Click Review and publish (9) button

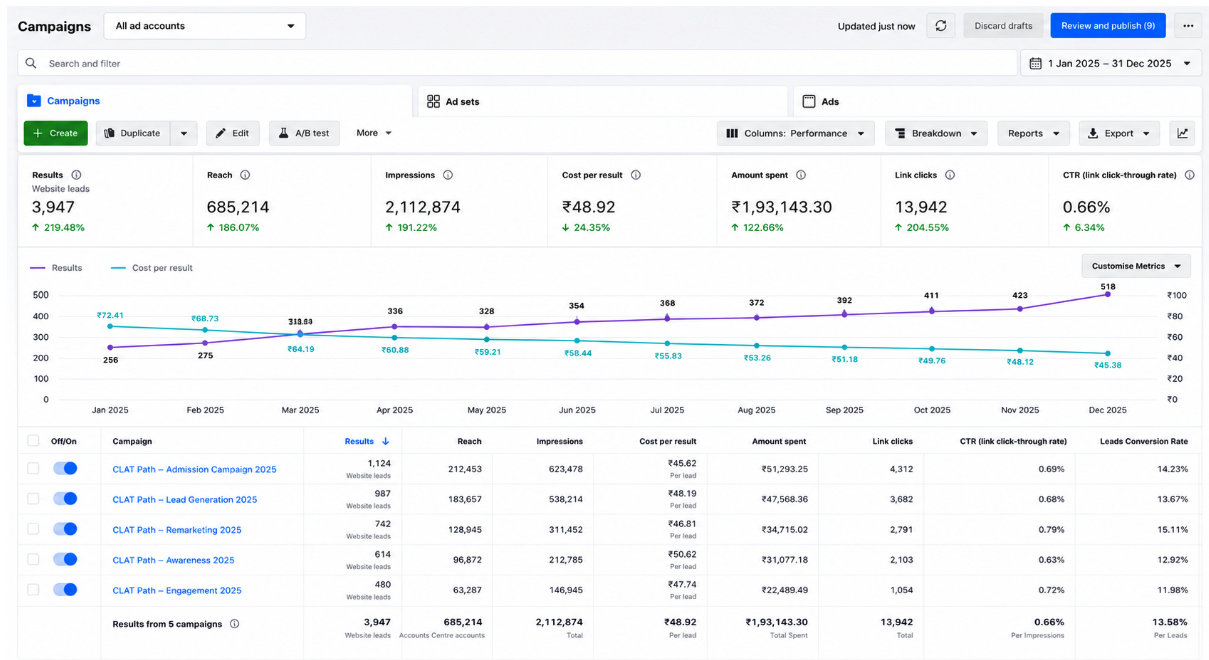point(1108,26)
